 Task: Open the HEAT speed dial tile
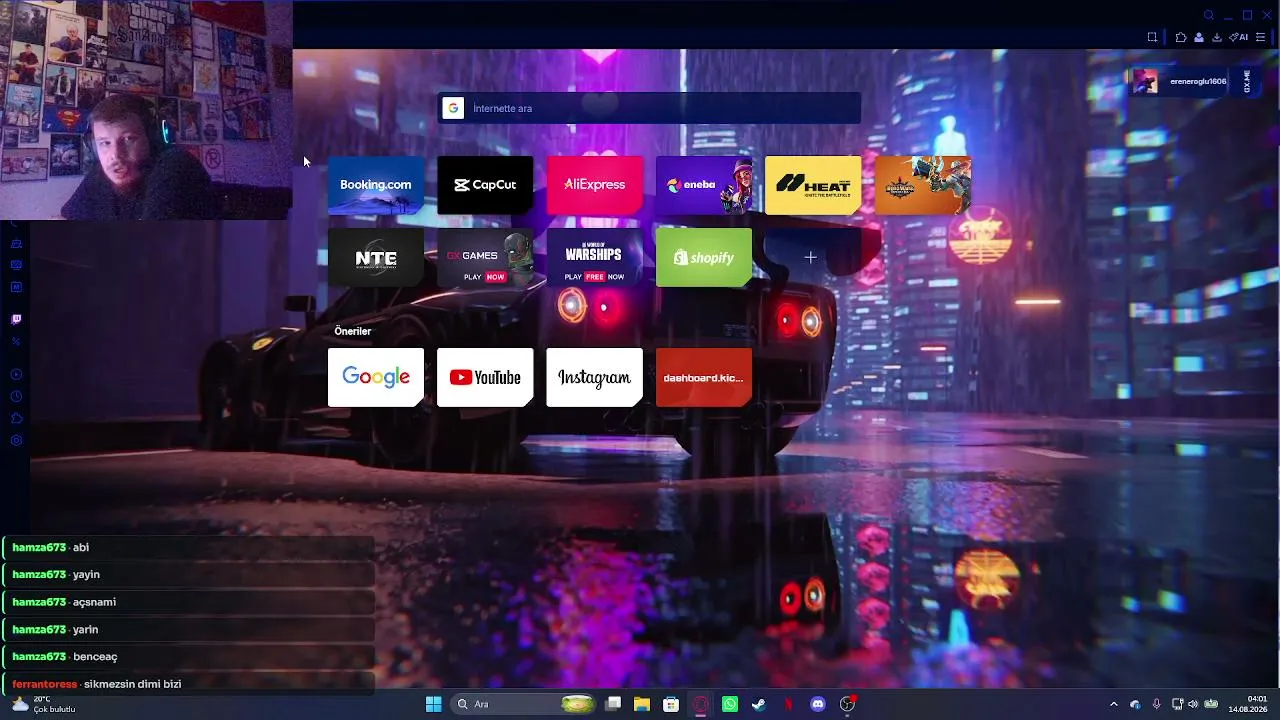tap(813, 185)
